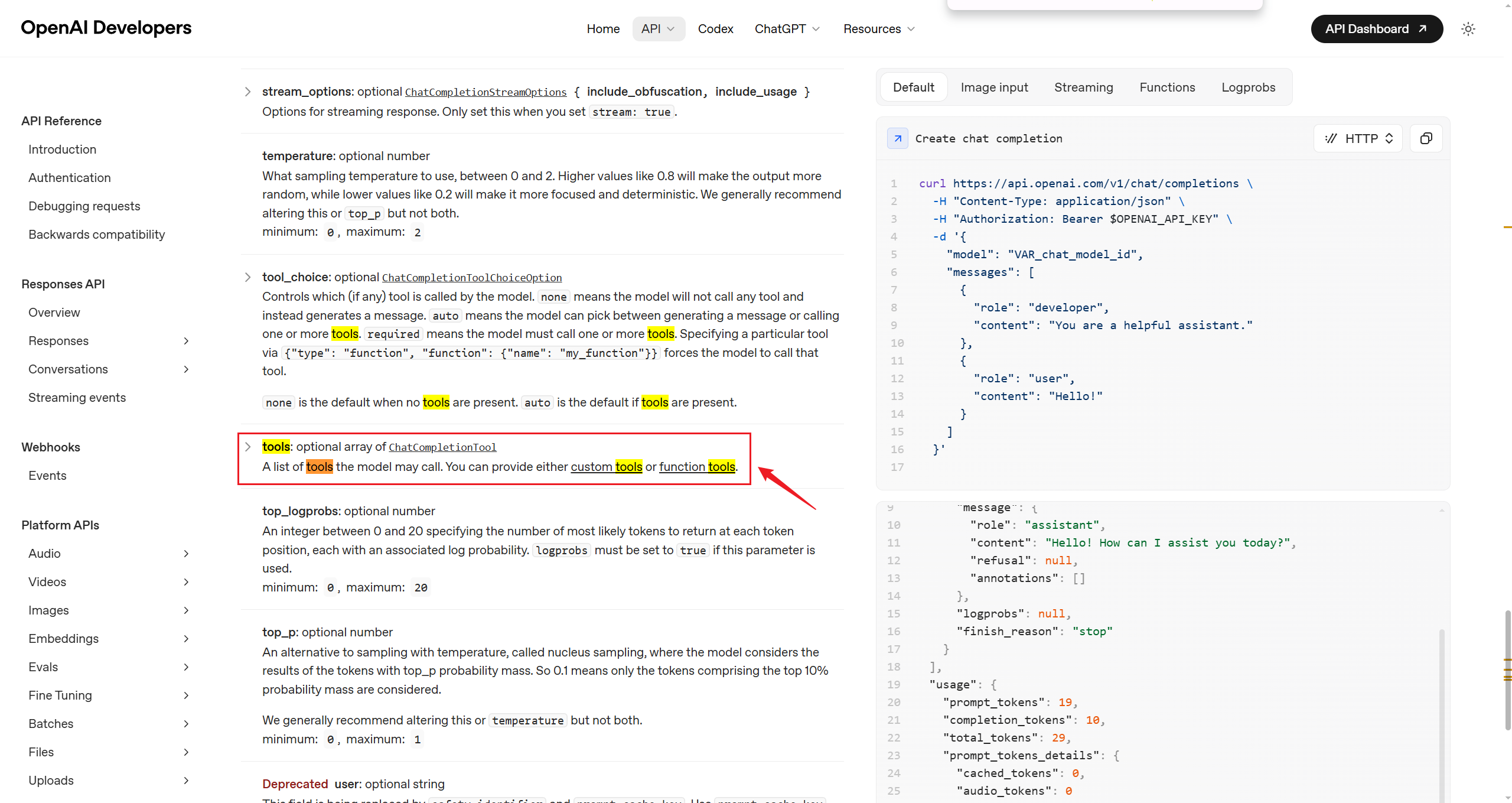Expand the Batches sidebar section
Screen dimensions: 1512x803
(186, 724)
